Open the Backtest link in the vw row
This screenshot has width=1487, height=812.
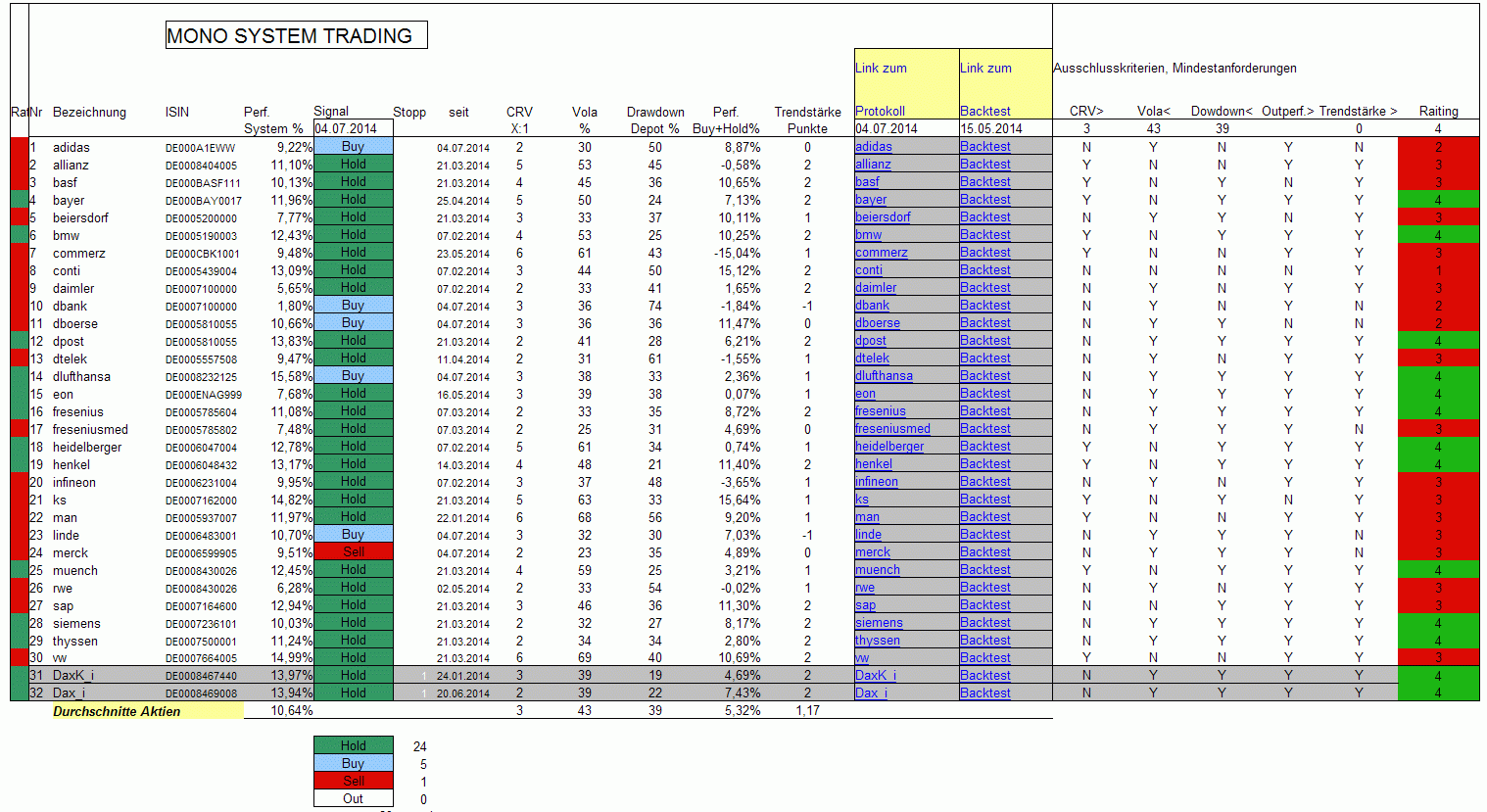(984, 658)
